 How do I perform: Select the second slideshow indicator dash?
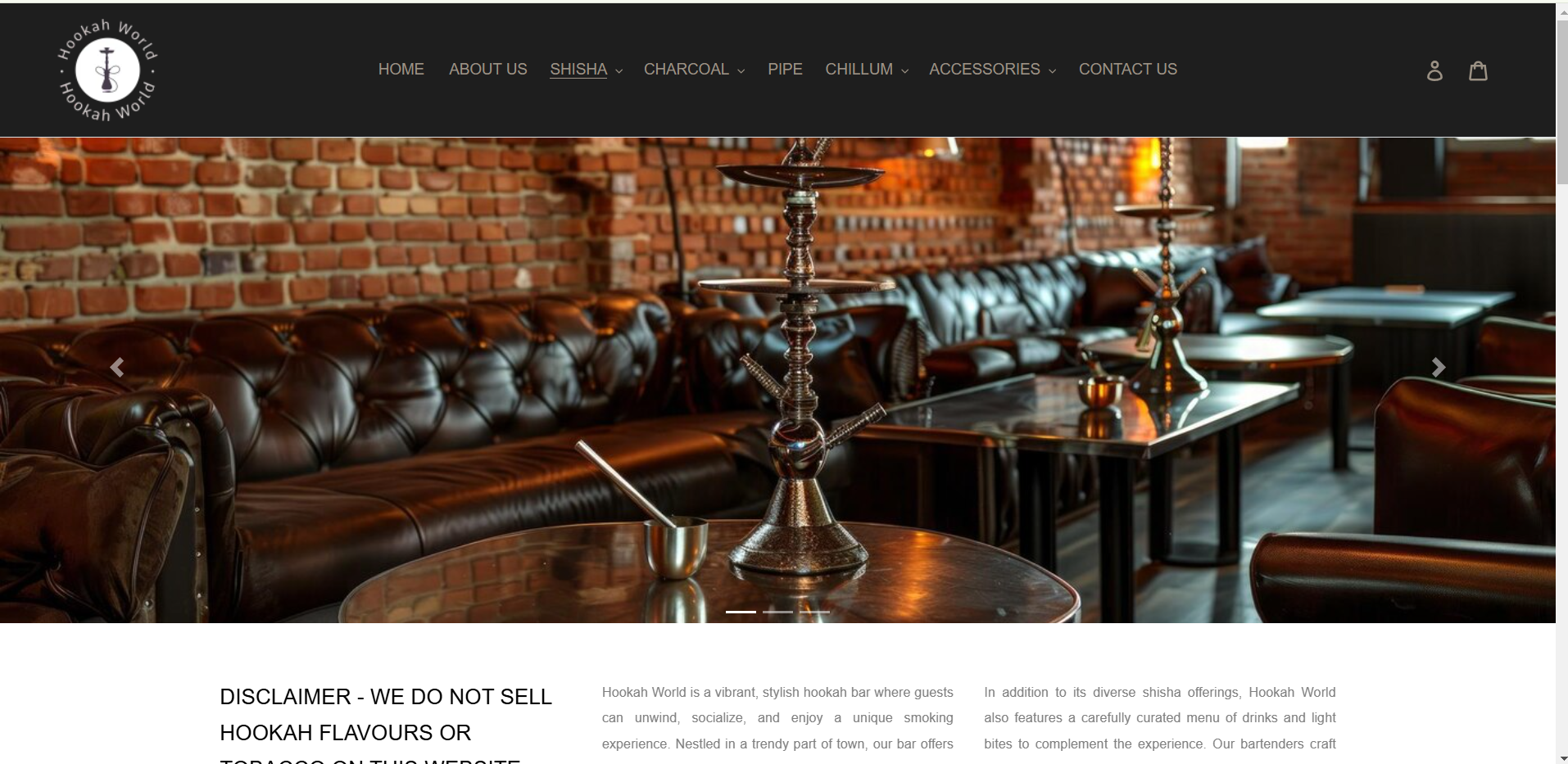click(x=777, y=612)
